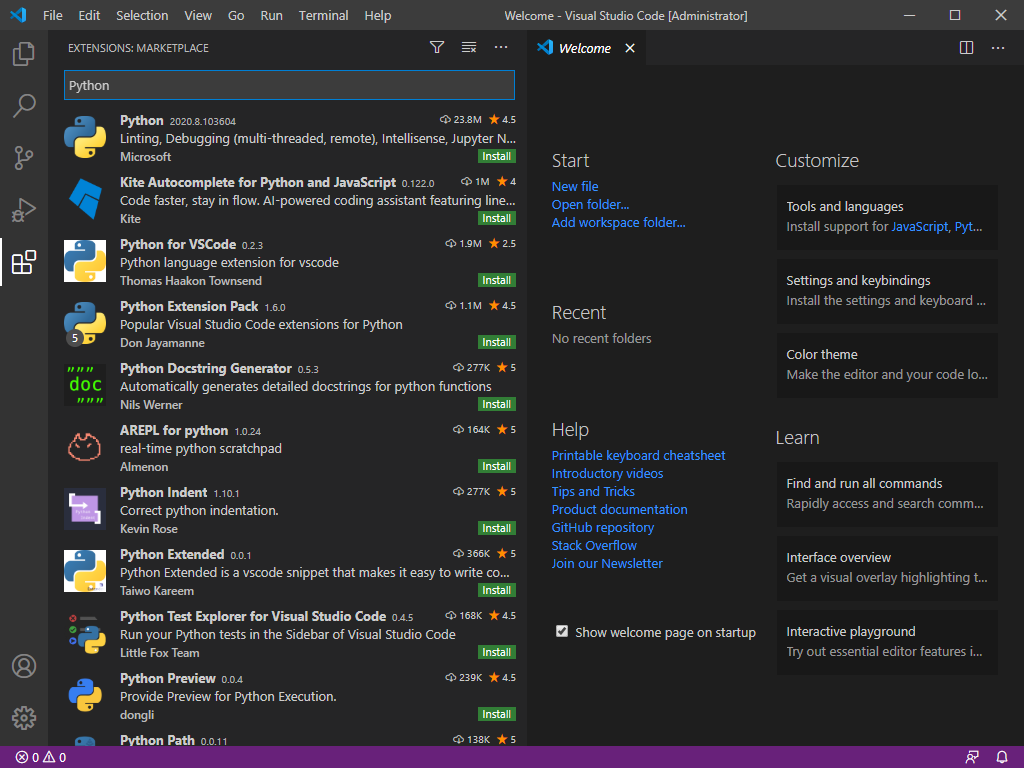Screen dimensions: 1024x768
Task: Open the Run and Debug view
Action: click(24, 210)
